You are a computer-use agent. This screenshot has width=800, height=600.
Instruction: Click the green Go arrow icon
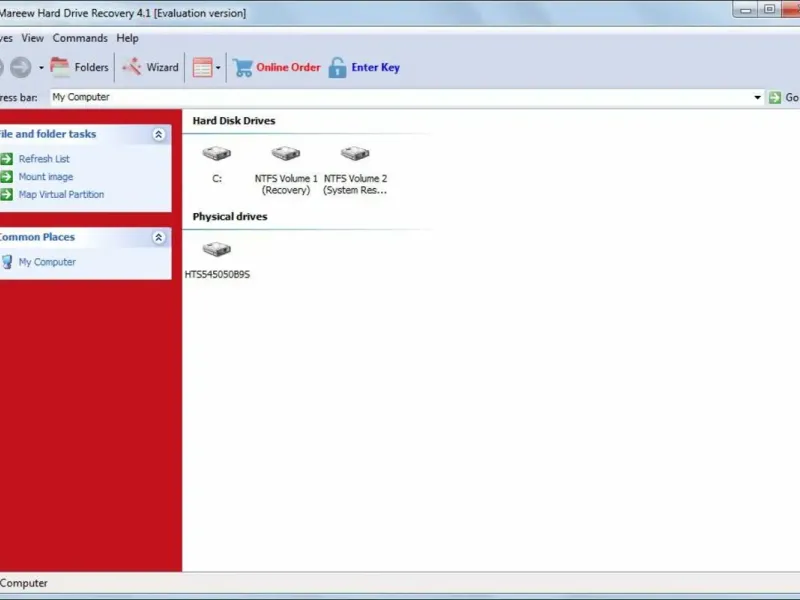pyautogui.click(x=774, y=97)
